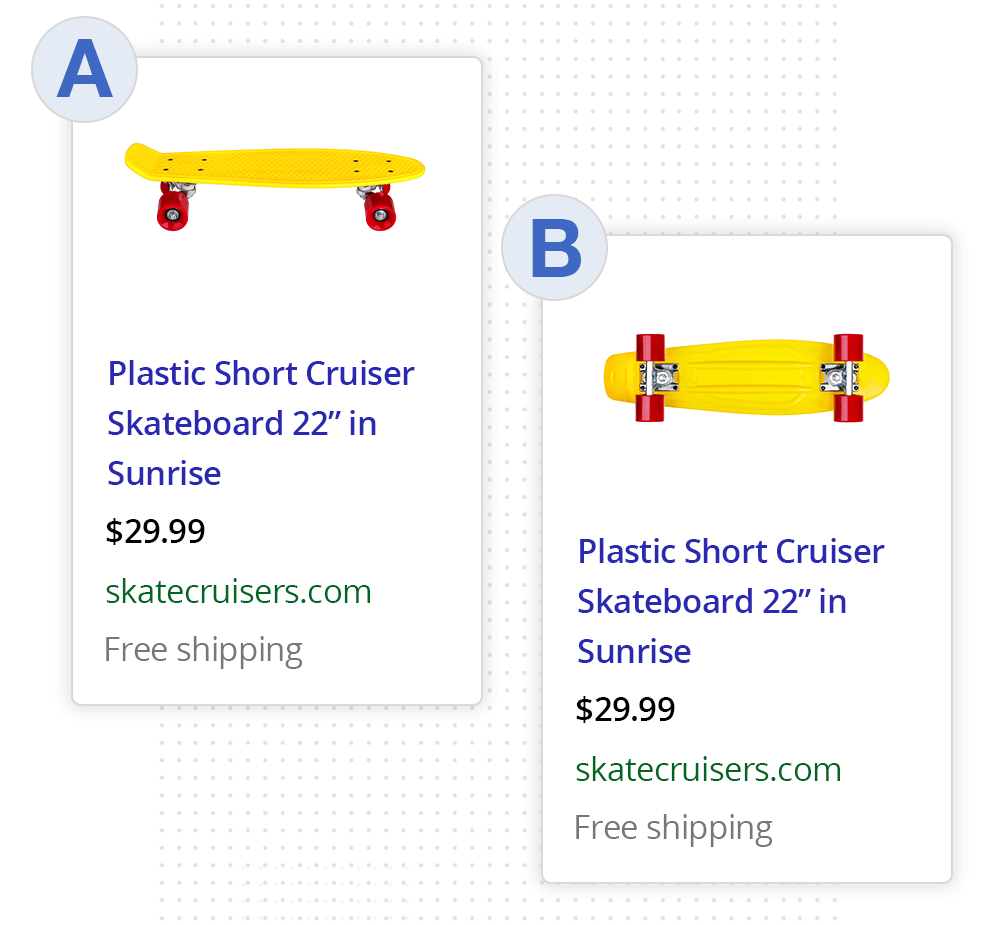Click the word Sunrise in ad B title
The width and height of the screenshot is (1000, 925).
coord(634,651)
